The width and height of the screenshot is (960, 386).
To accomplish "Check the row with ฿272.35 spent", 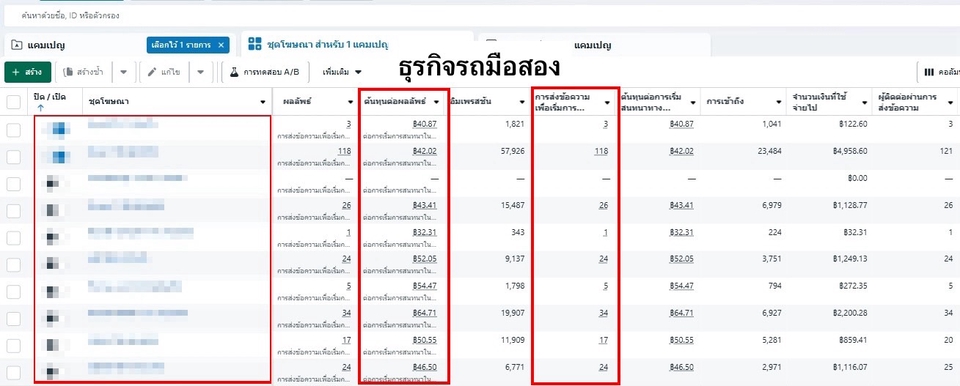I will pyautogui.click(x=13, y=292).
